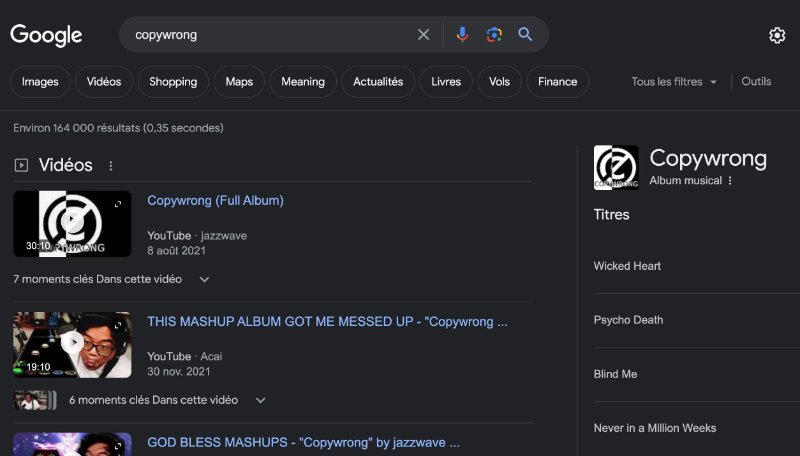The width and height of the screenshot is (800, 456).
Task: Open the THIS MASHUP ALBUM GOT ME MESSED UP link
Action: pos(328,322)
